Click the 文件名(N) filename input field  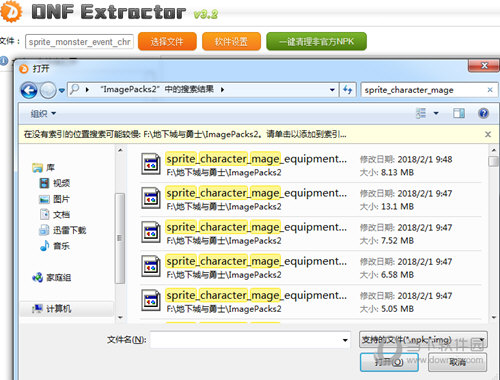click(x=246, y=340)
